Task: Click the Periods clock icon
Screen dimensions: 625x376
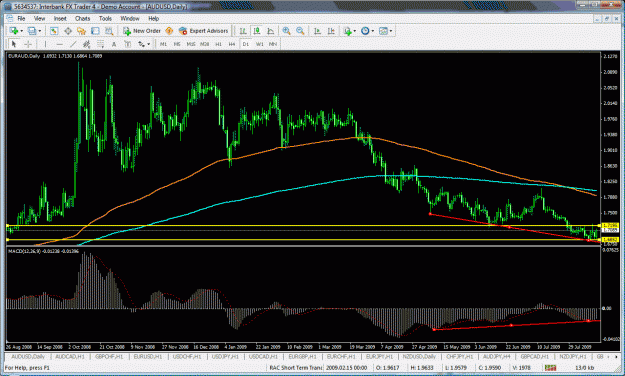Action: tap(365, 31)
